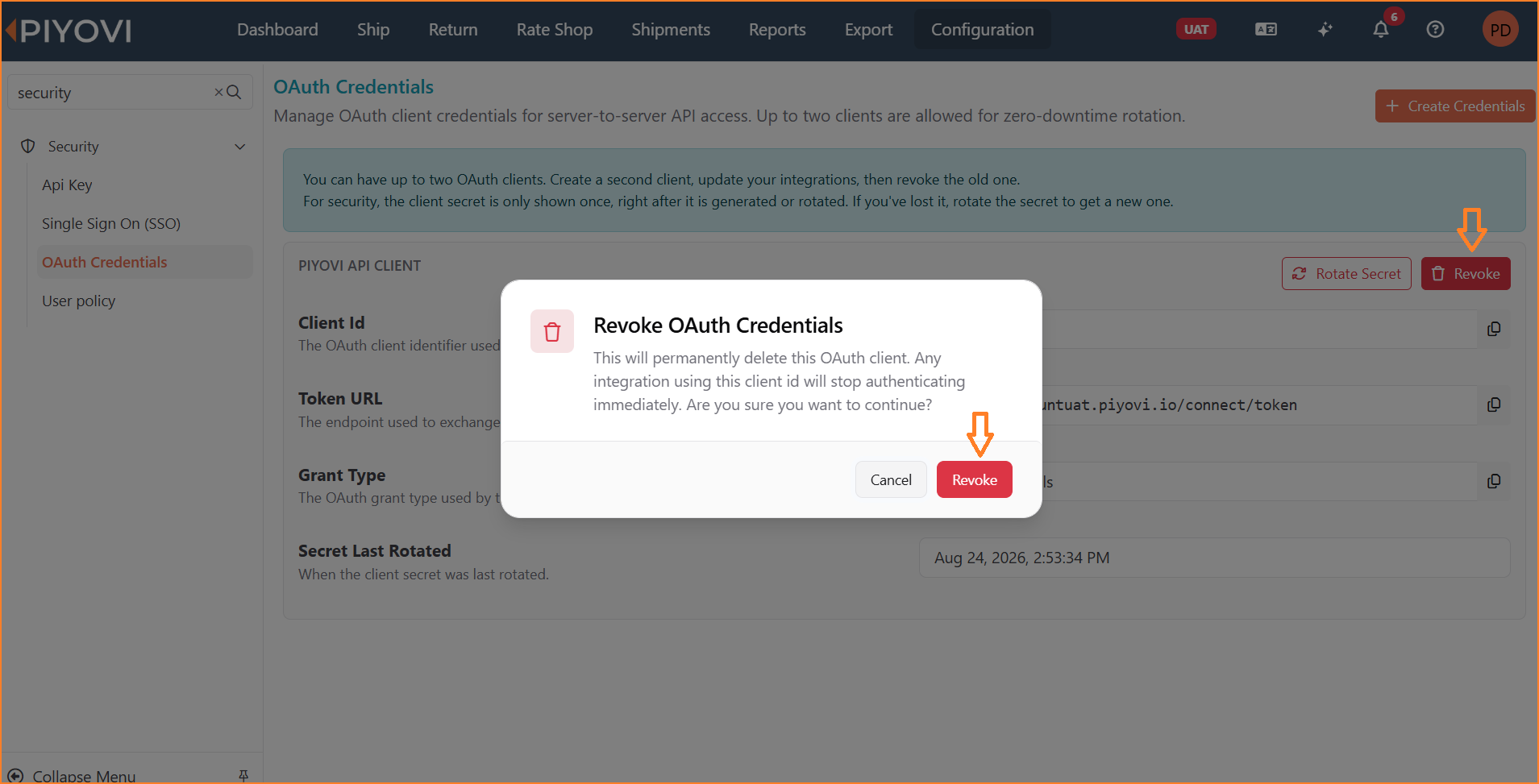Open the PD user avatar menu
Image resolution: width=1539 pixels, height=784 pixels.
pyautogui.click(x=1499, y=30)
